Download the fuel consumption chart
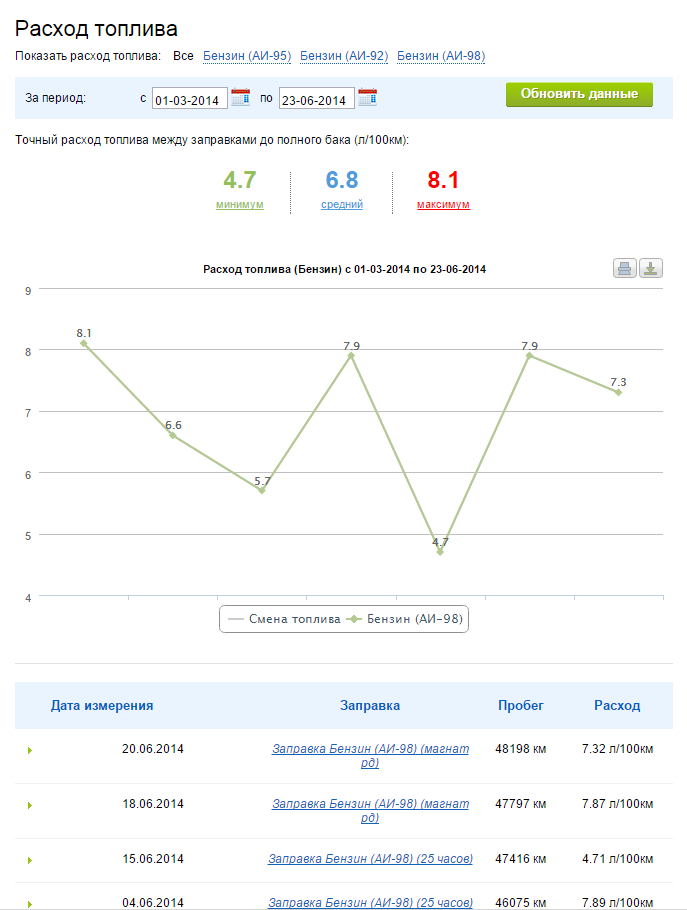 tap(651, 268)
